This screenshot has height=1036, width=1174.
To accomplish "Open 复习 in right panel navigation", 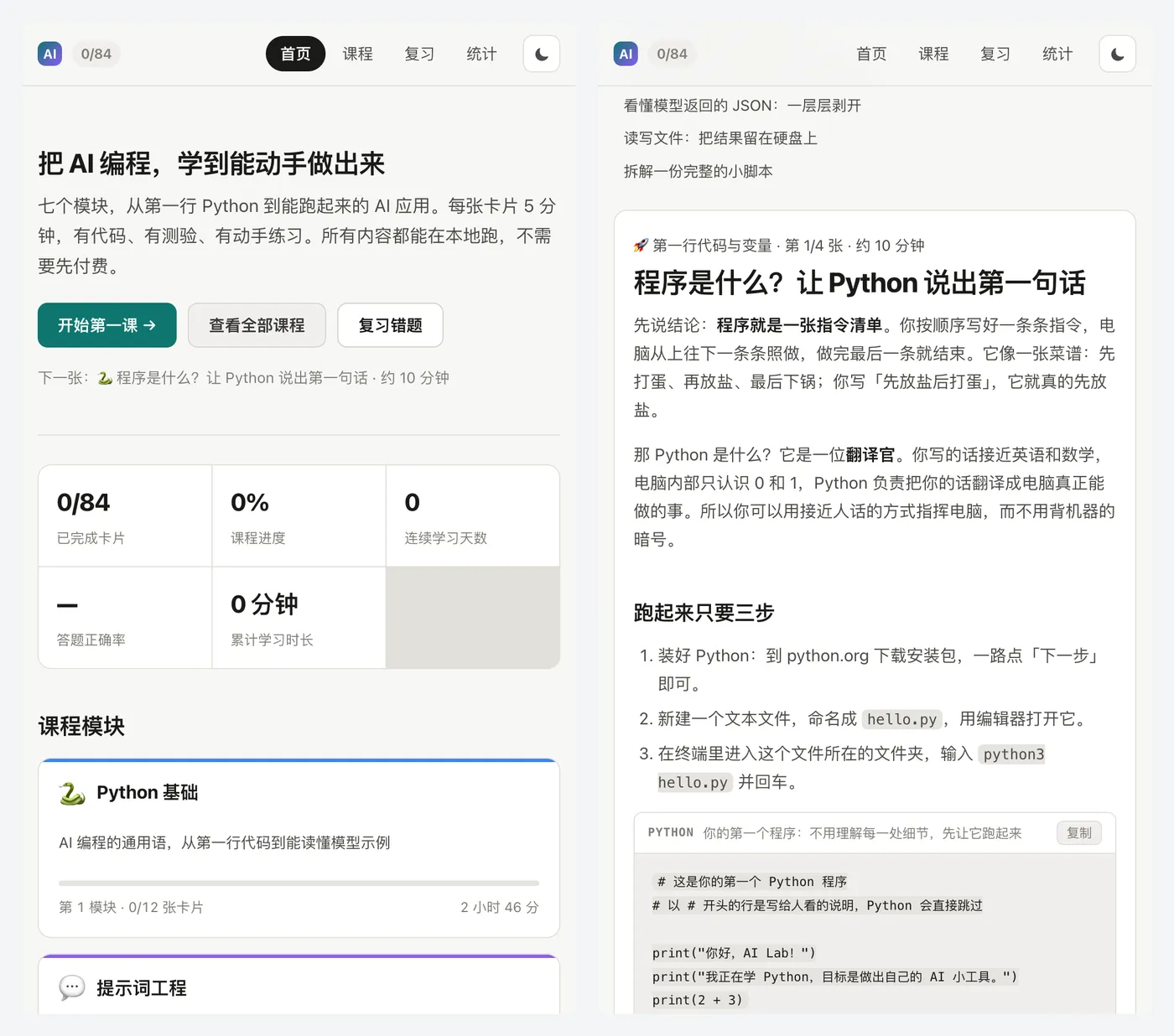I will tap(995, 54).
